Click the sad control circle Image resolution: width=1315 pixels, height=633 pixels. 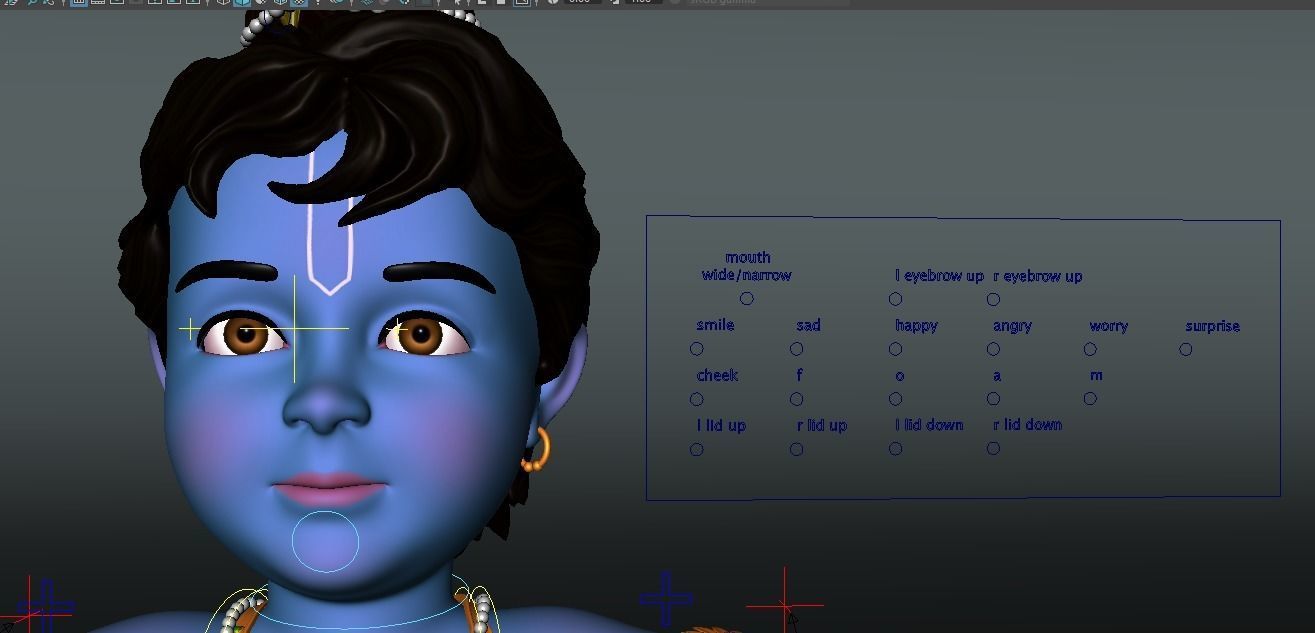(796, 349)
